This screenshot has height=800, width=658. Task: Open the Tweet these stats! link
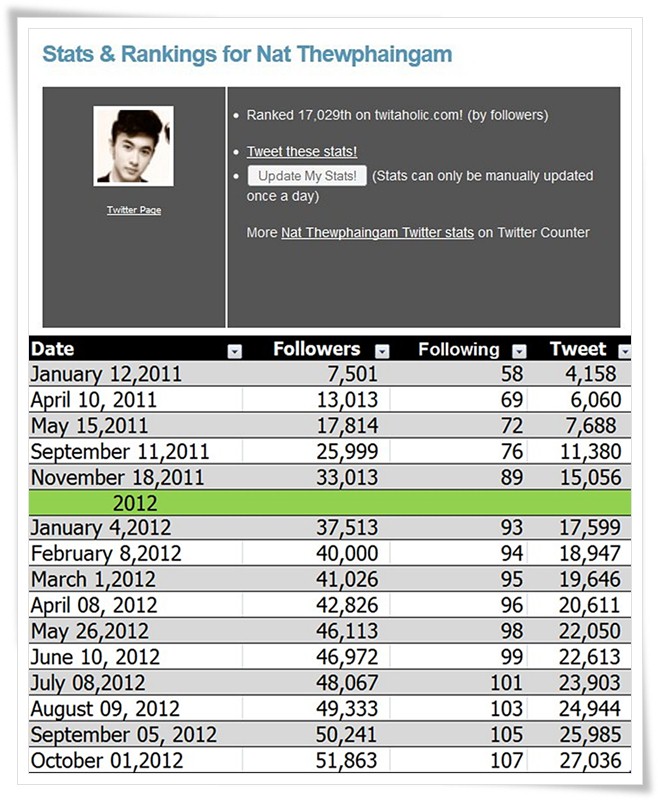click(302, 152)
